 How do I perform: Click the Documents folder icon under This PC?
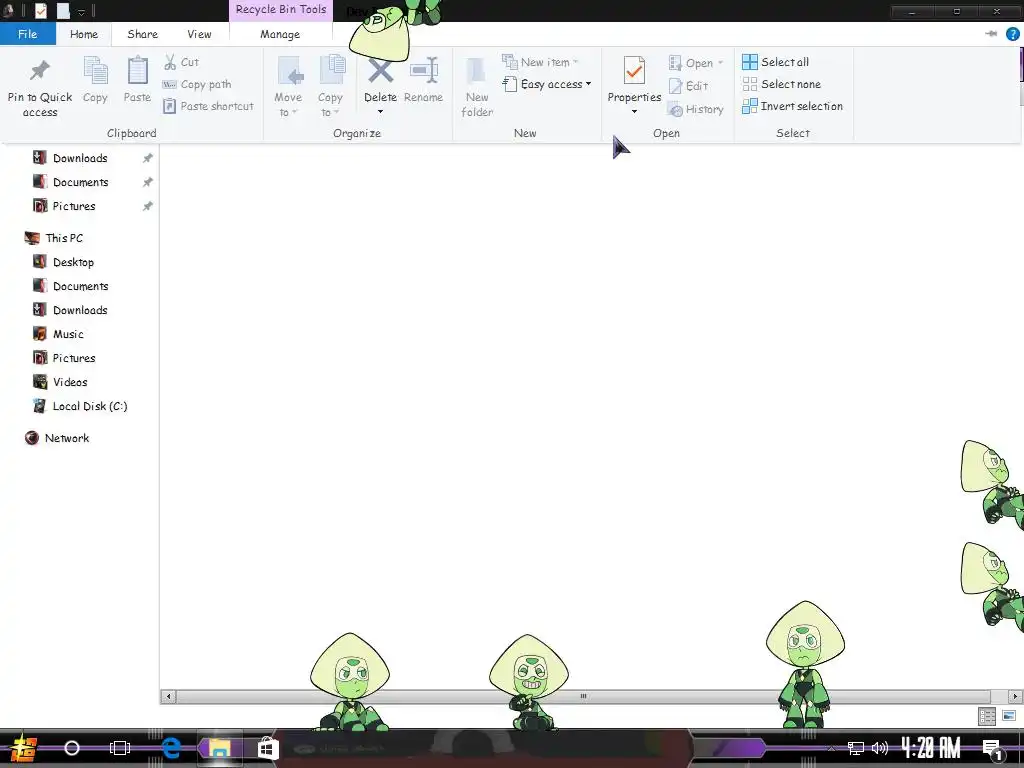tap(40, 286)
